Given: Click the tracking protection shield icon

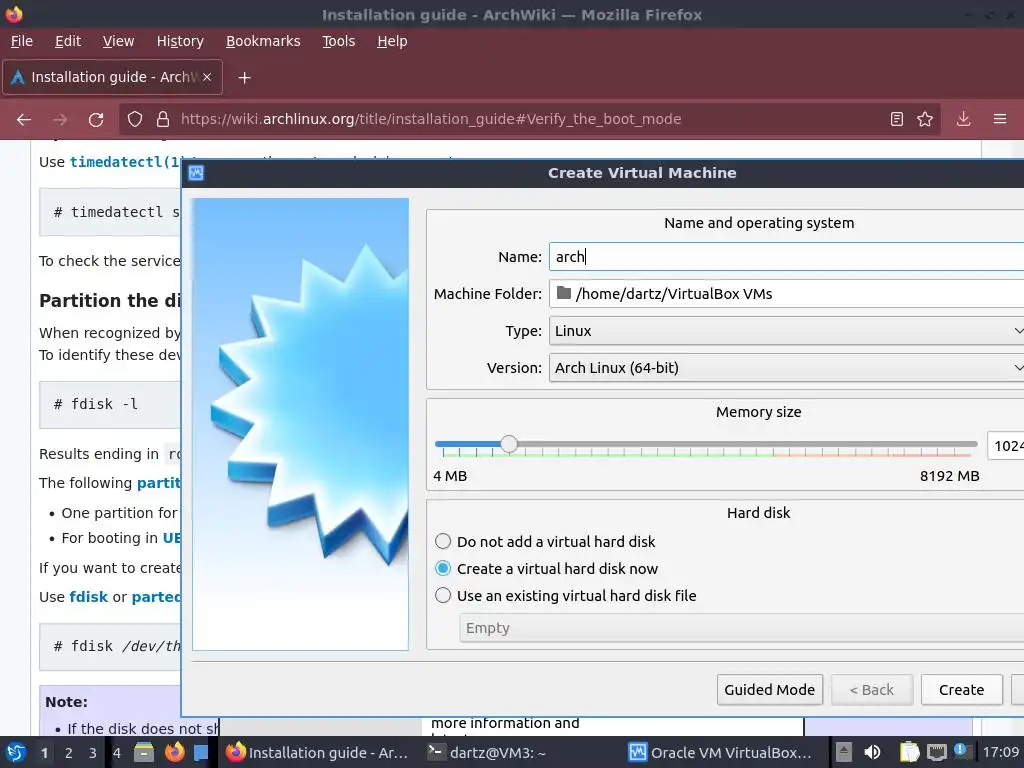Looking at the screenshot, I should (135, 120).
